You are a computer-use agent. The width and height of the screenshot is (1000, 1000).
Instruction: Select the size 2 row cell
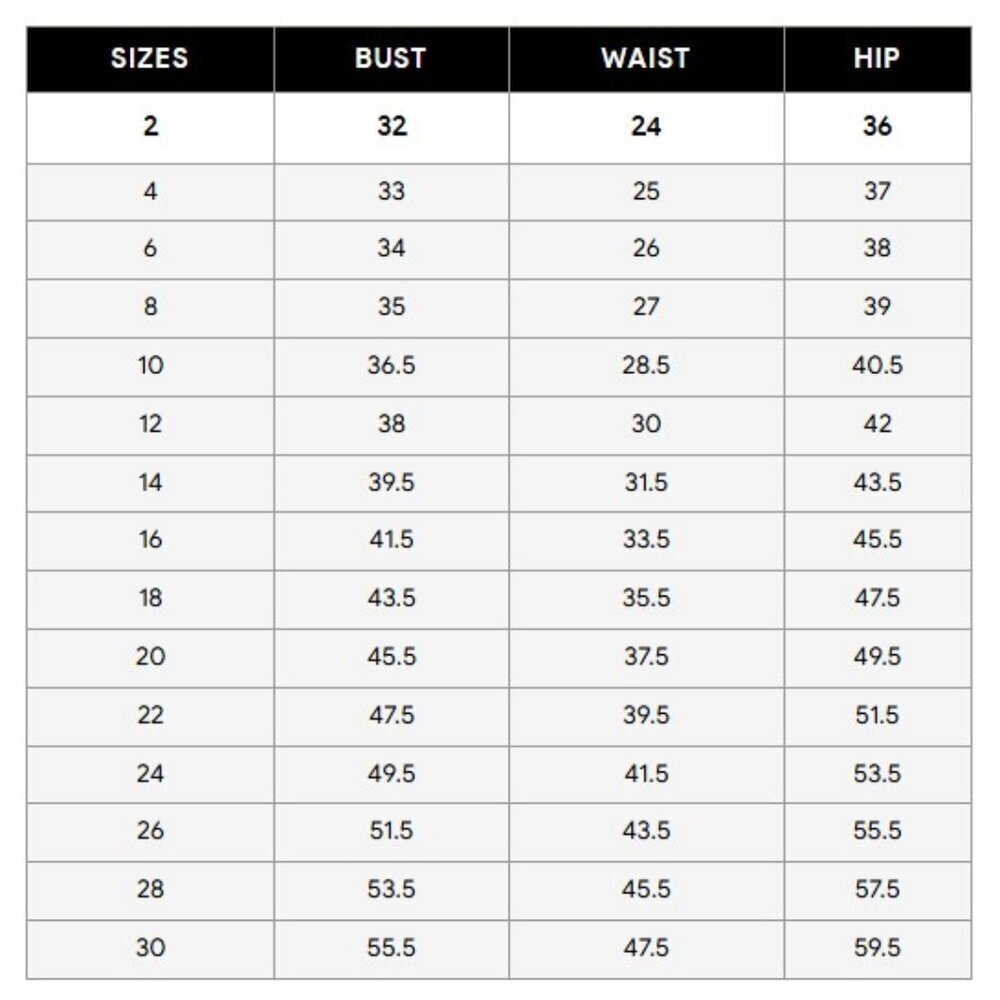click(x=150, y=127)
